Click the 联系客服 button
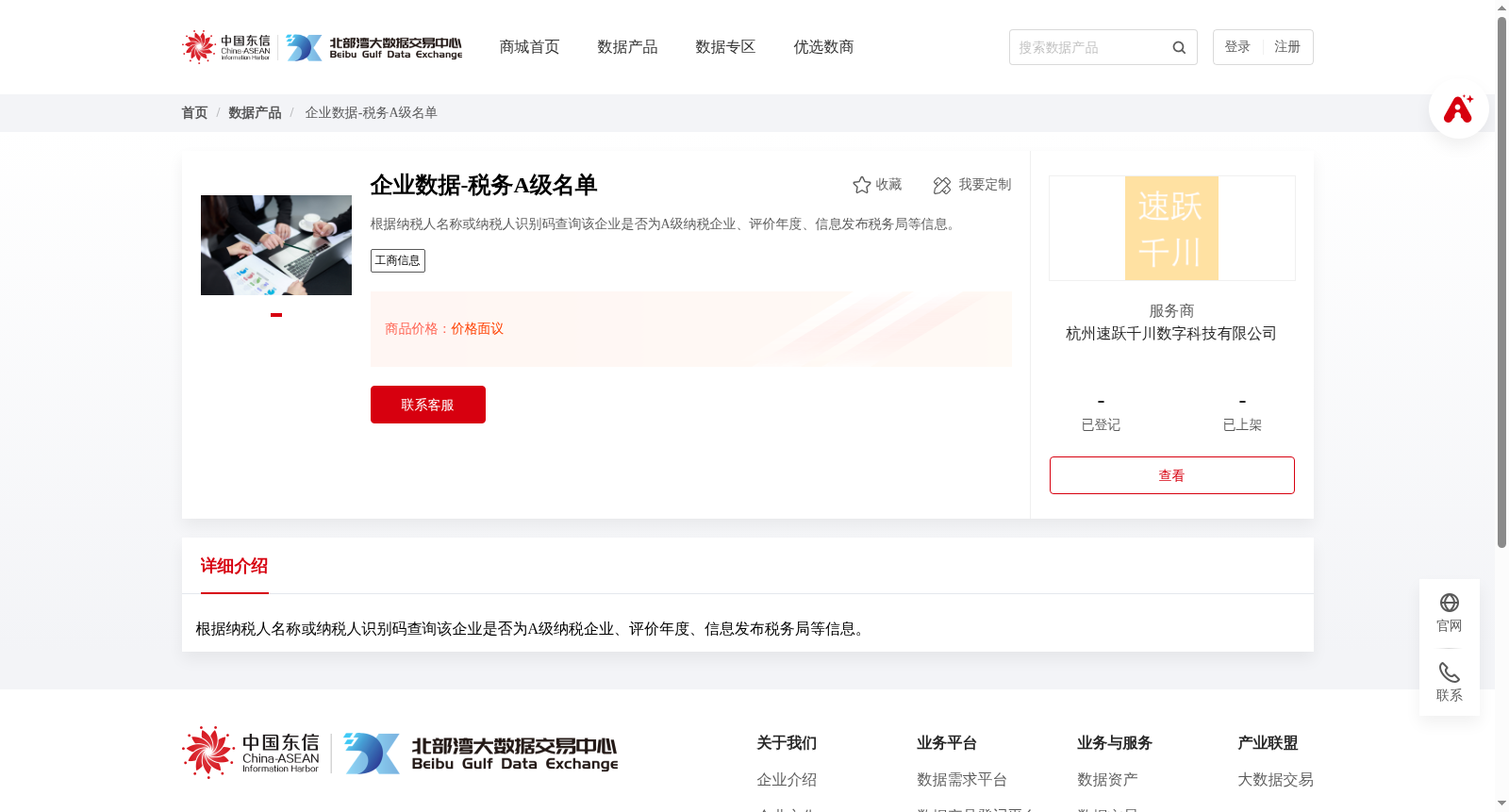The width and height of the screenshot is (1509, 812). pyautogui.click(x=428, y=405)
